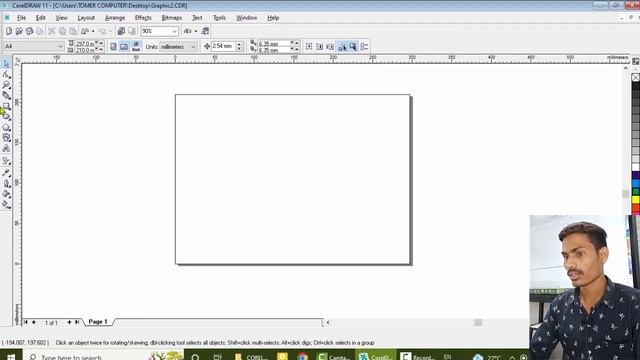Image resolution: width=640 pixels, height=360 pixels.
Task: Switch page to Portrait orientation
Action: [x=113, y=47]
